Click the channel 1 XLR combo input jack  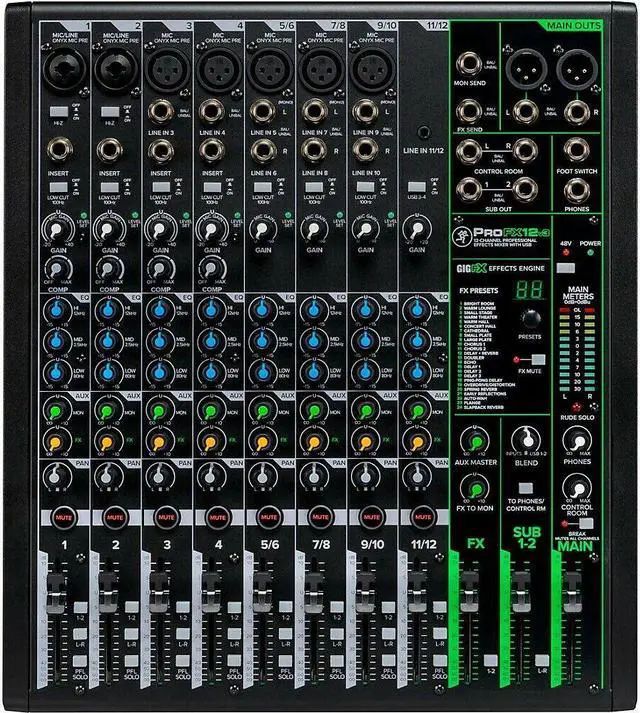[58, 69]
